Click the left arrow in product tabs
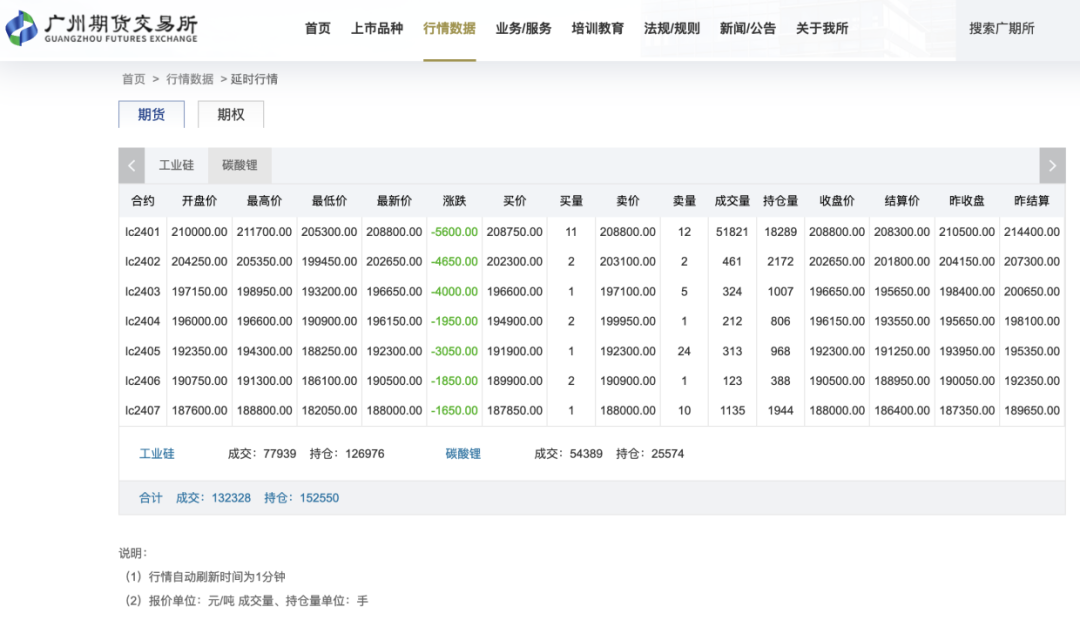 (132, 166)
